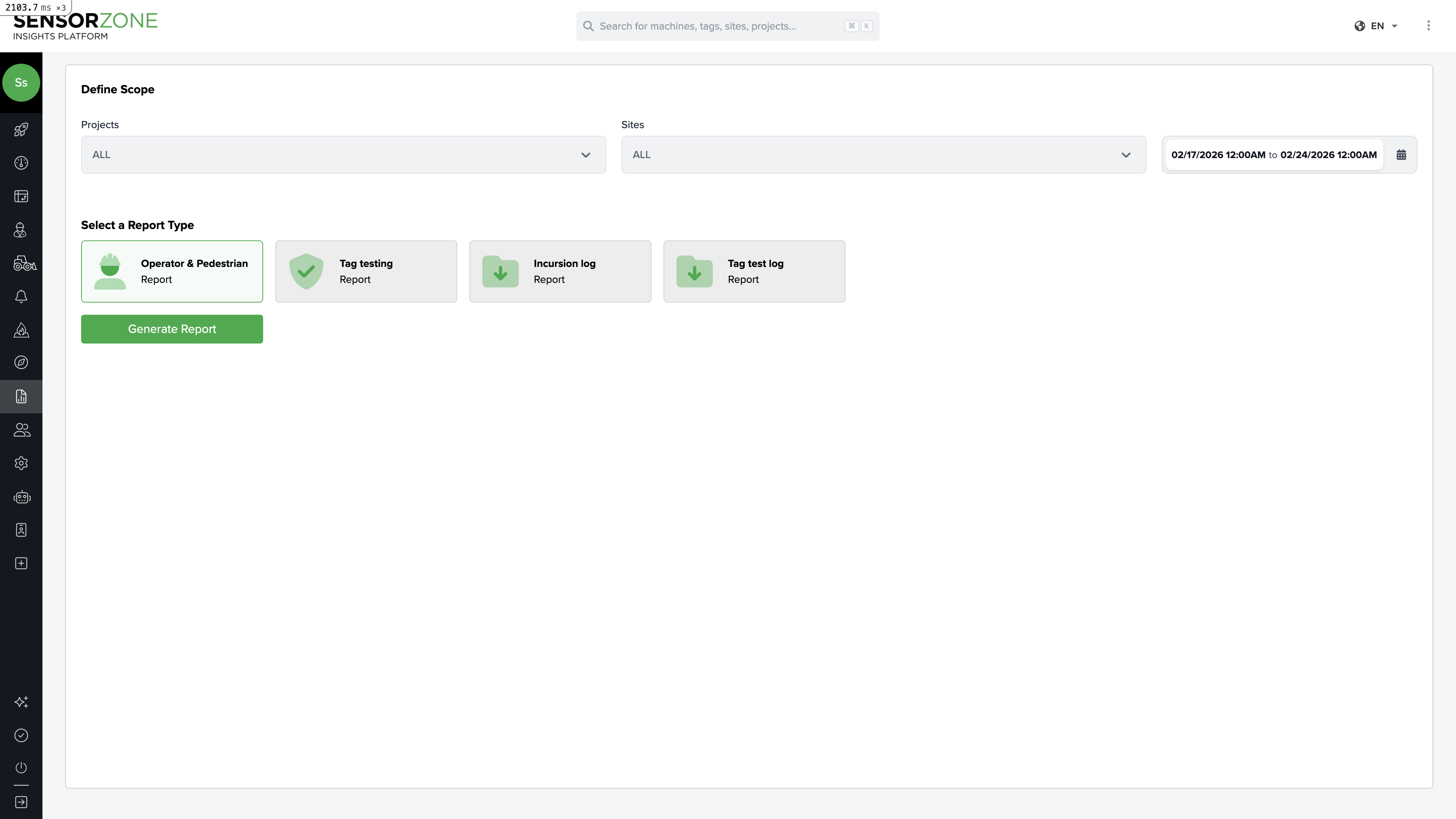Sign out using the exit arrow icon
1456x819 pixels.
[x=22, y=802]
